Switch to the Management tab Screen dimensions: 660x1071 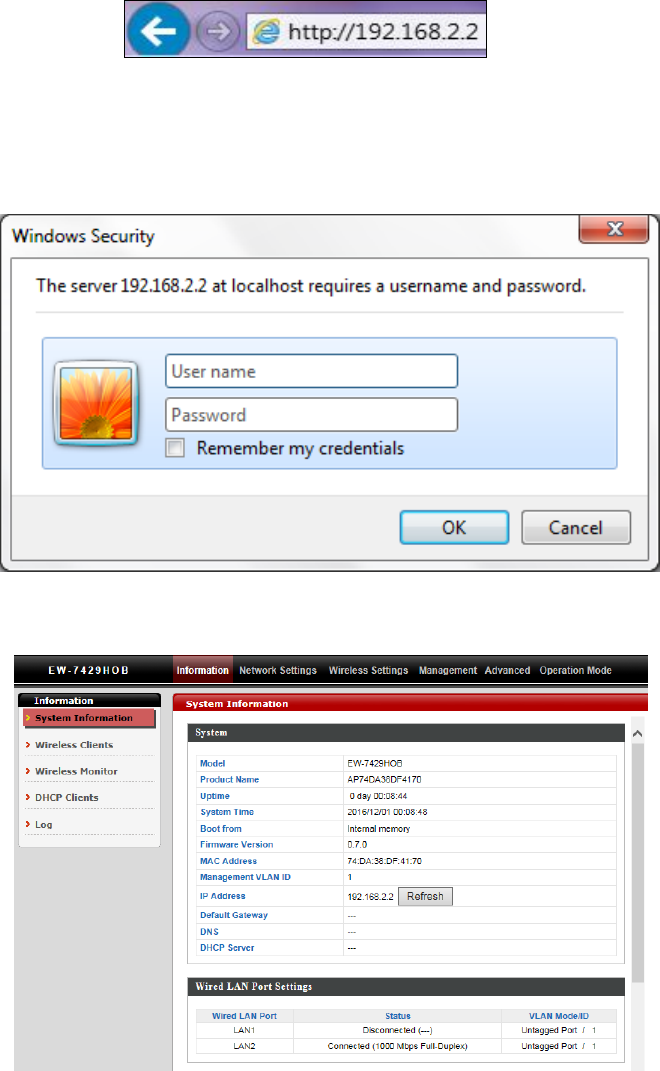click(x=448, y=670)
